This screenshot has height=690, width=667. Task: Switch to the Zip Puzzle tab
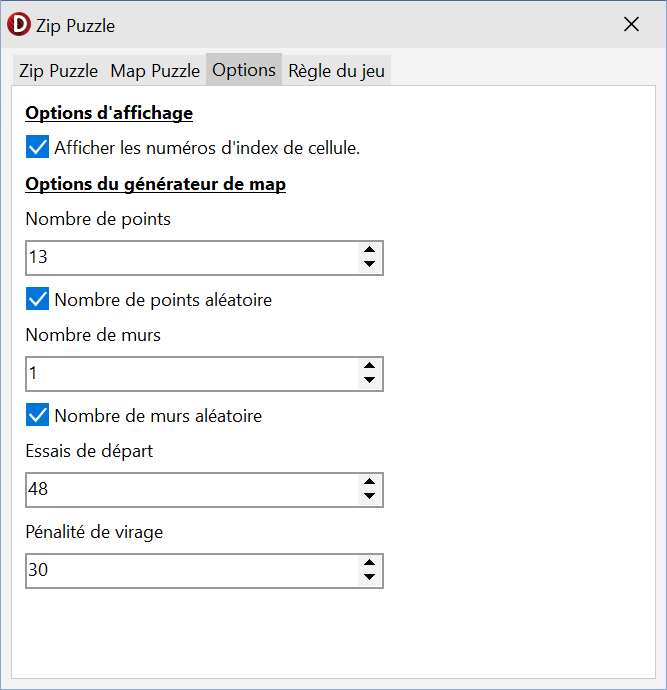[x=59, y=71]
